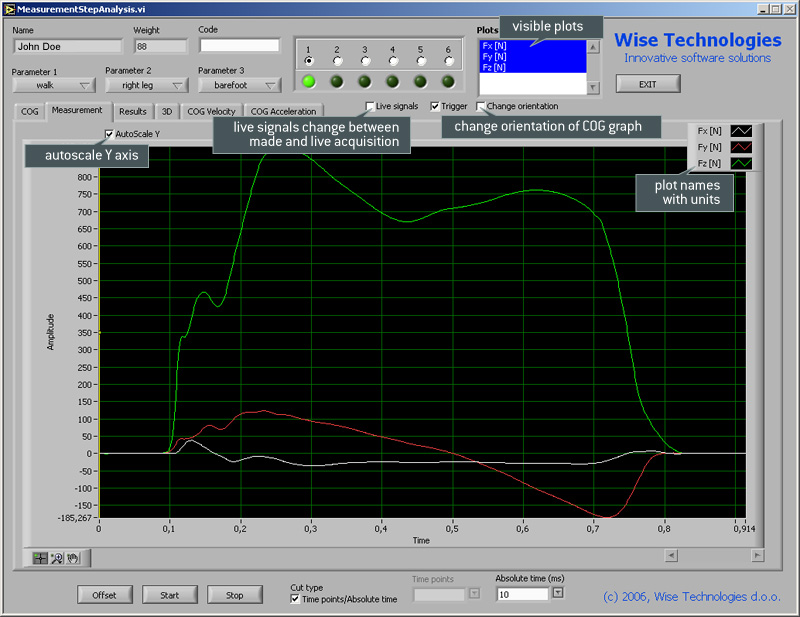The width and height of the screenshot is (800, 617).
Task: Click the disabled Time points field
Action: click(x=440, y=594)
